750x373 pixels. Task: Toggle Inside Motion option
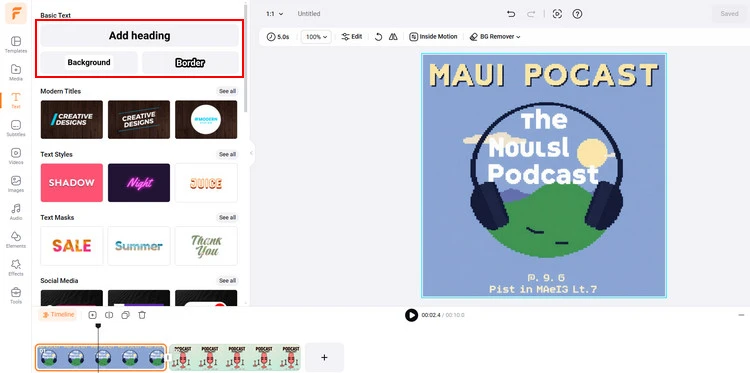(x=433, y=37)
